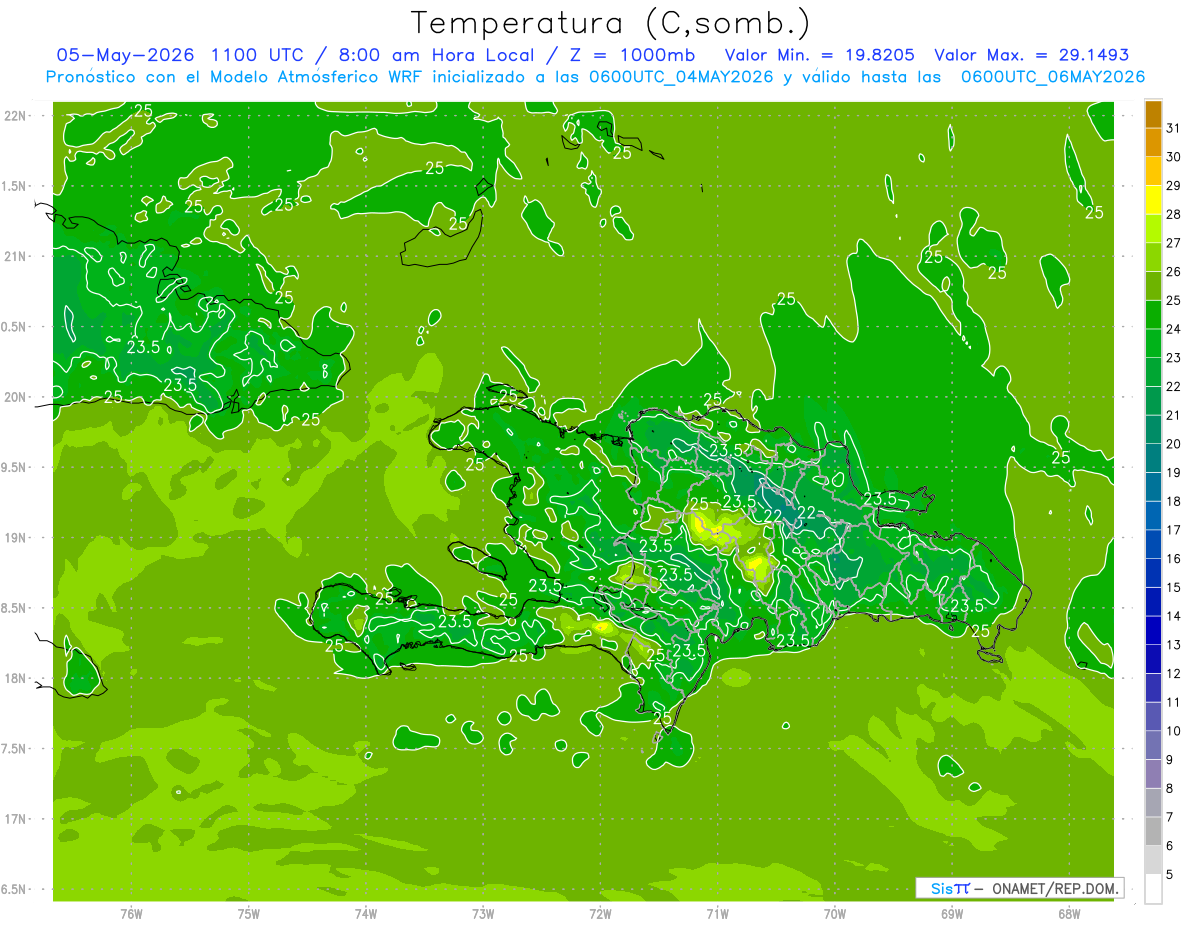Click the 76W longitude axis label

pyautogui.click(x=131, y=914)
